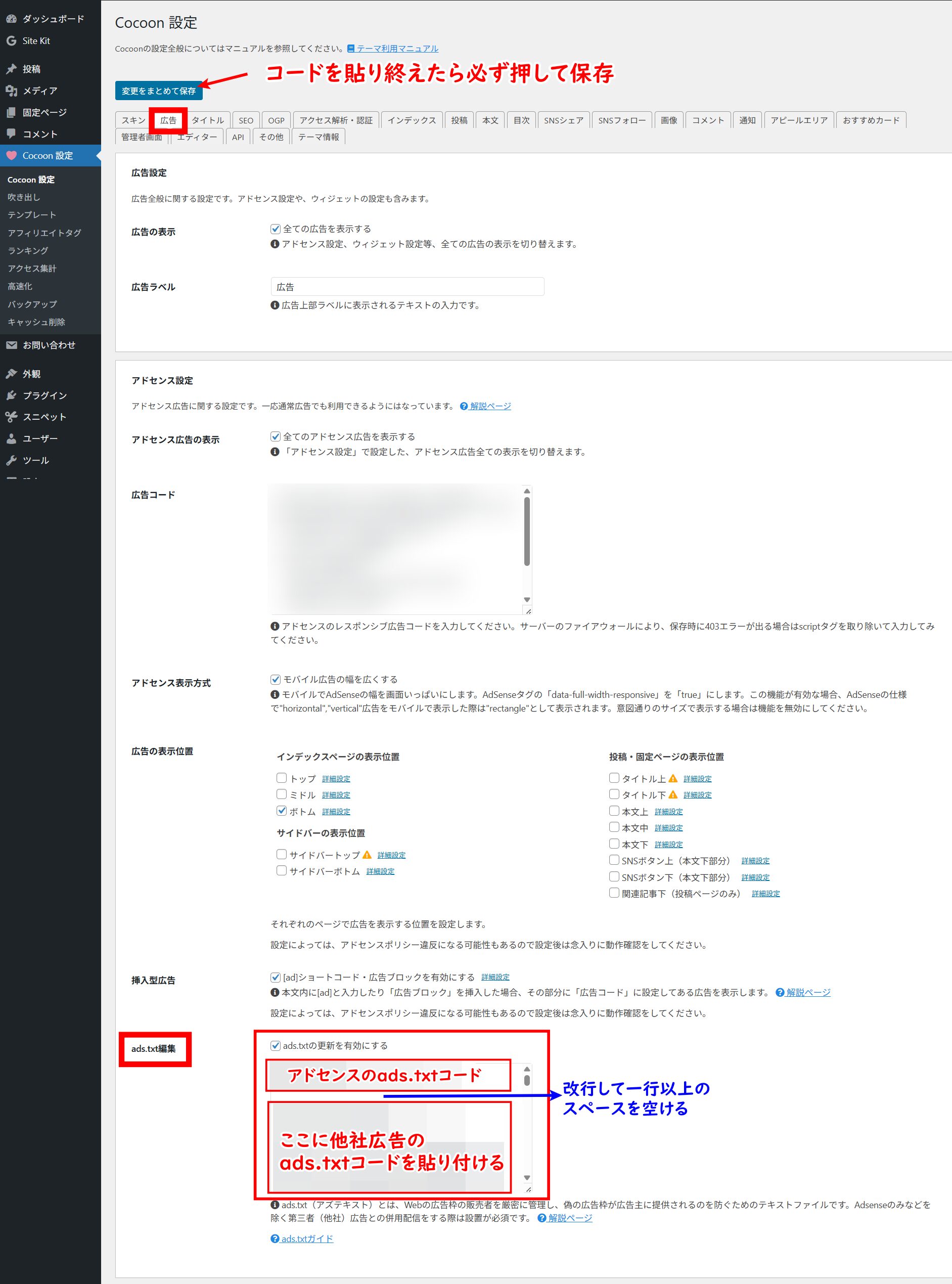Screen dimensions: 952x1284
Task: Click the 固定ページ pages icon
Action: (x=11, y=112)
